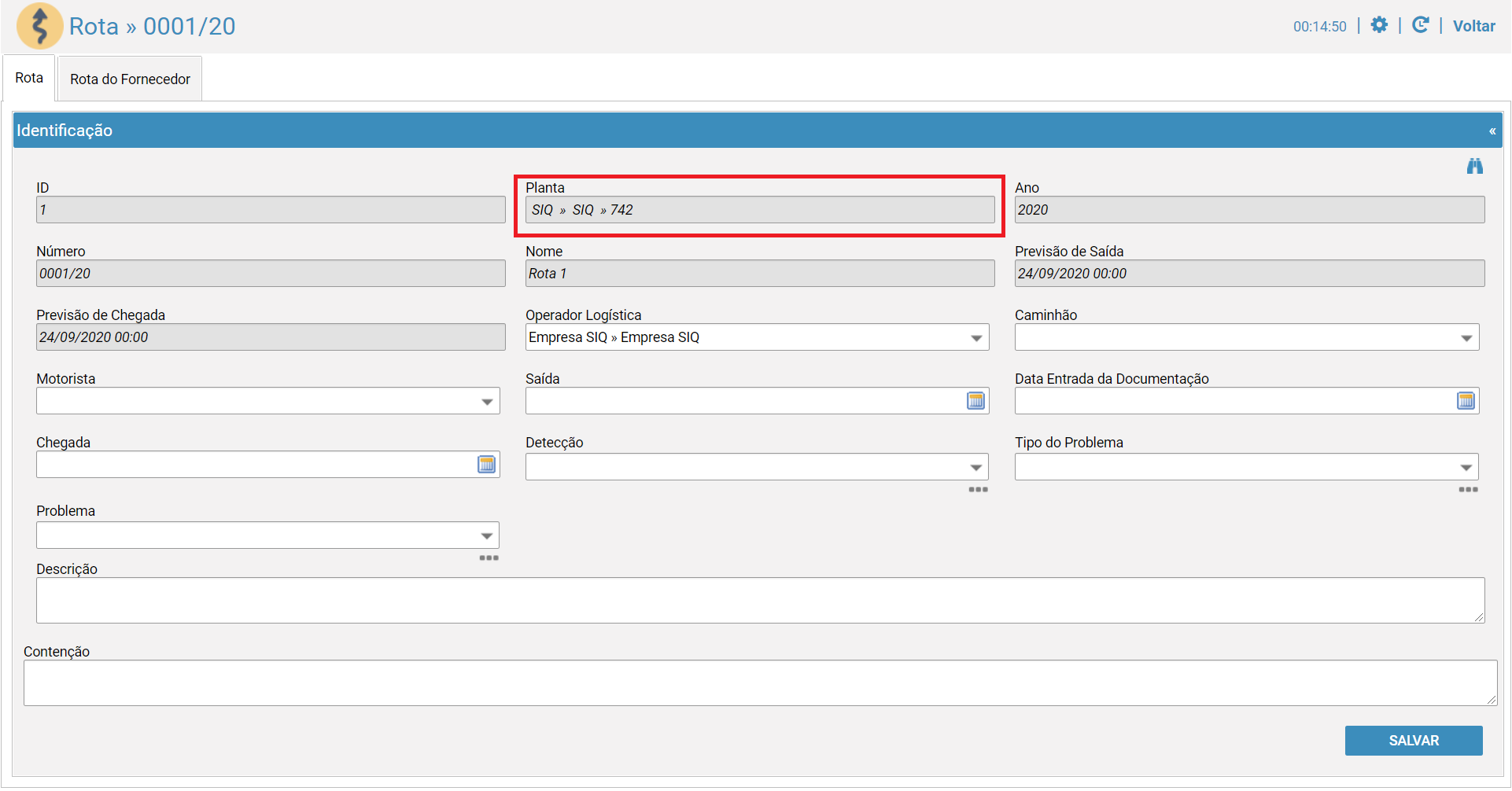Click the Previsão de Saída field
1512x791 pixels.
[1250, 274]
